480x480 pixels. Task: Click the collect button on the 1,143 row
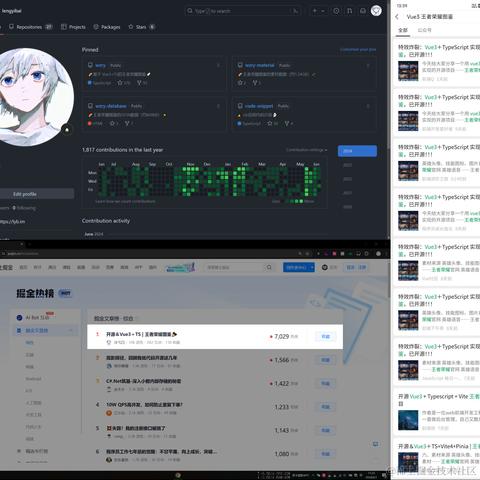point(325,430)
